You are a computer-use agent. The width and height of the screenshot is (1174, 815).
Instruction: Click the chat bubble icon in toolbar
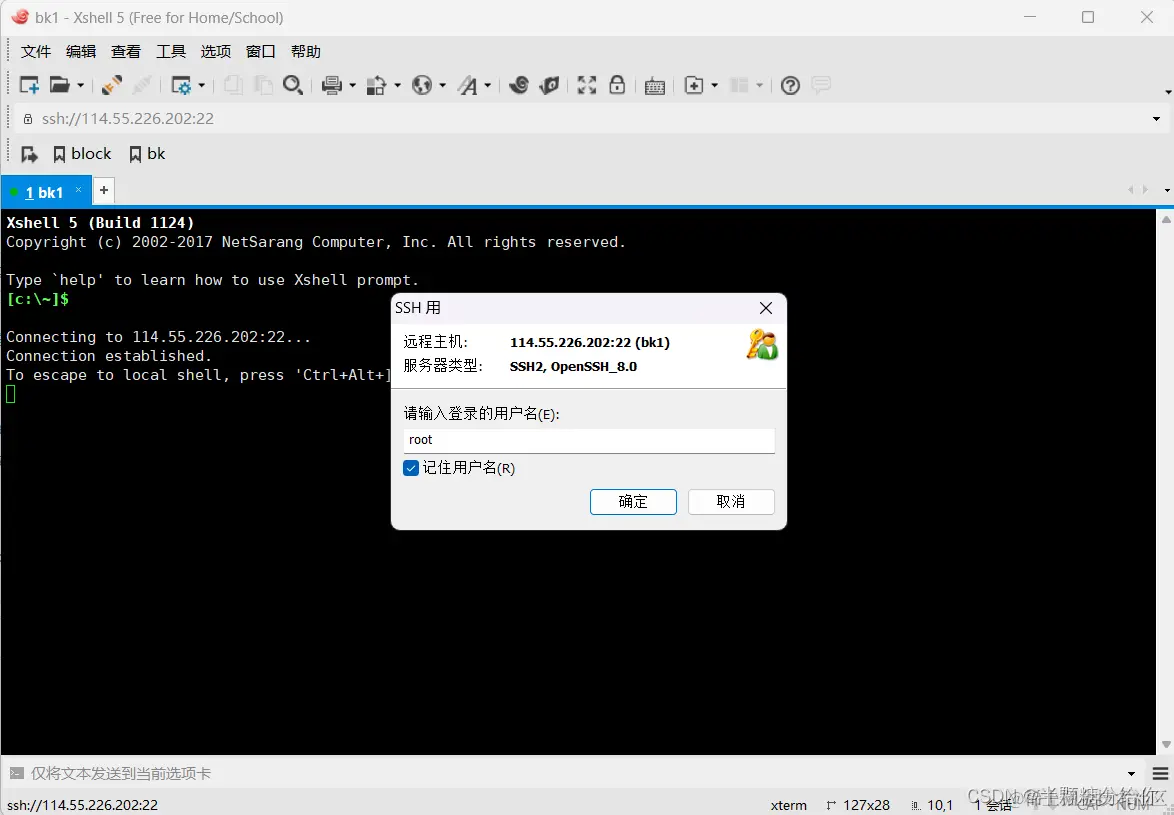click(821, 85)
